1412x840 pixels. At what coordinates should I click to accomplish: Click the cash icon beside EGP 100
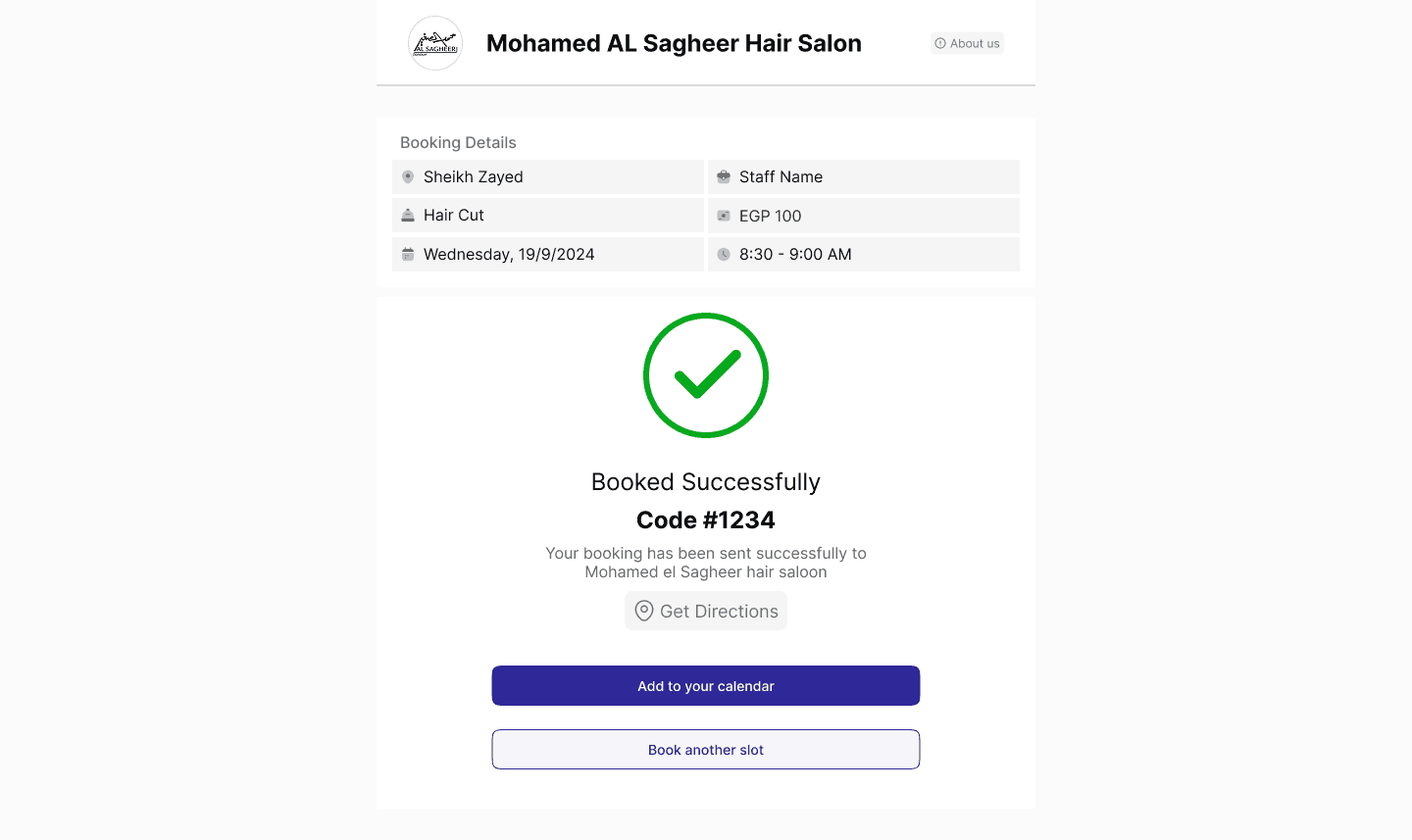[x=724, y=216]
